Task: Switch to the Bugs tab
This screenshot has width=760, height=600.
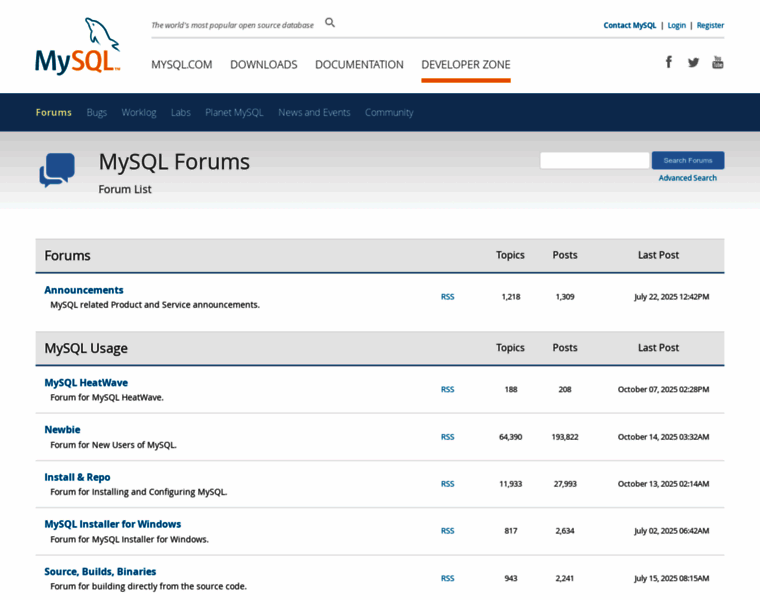Action: click(x=96, y=113)
